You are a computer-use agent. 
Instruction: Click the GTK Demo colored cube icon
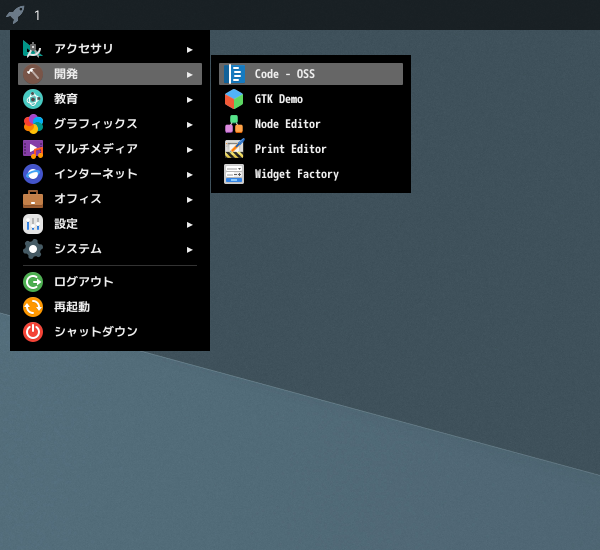tap(234, 99)
